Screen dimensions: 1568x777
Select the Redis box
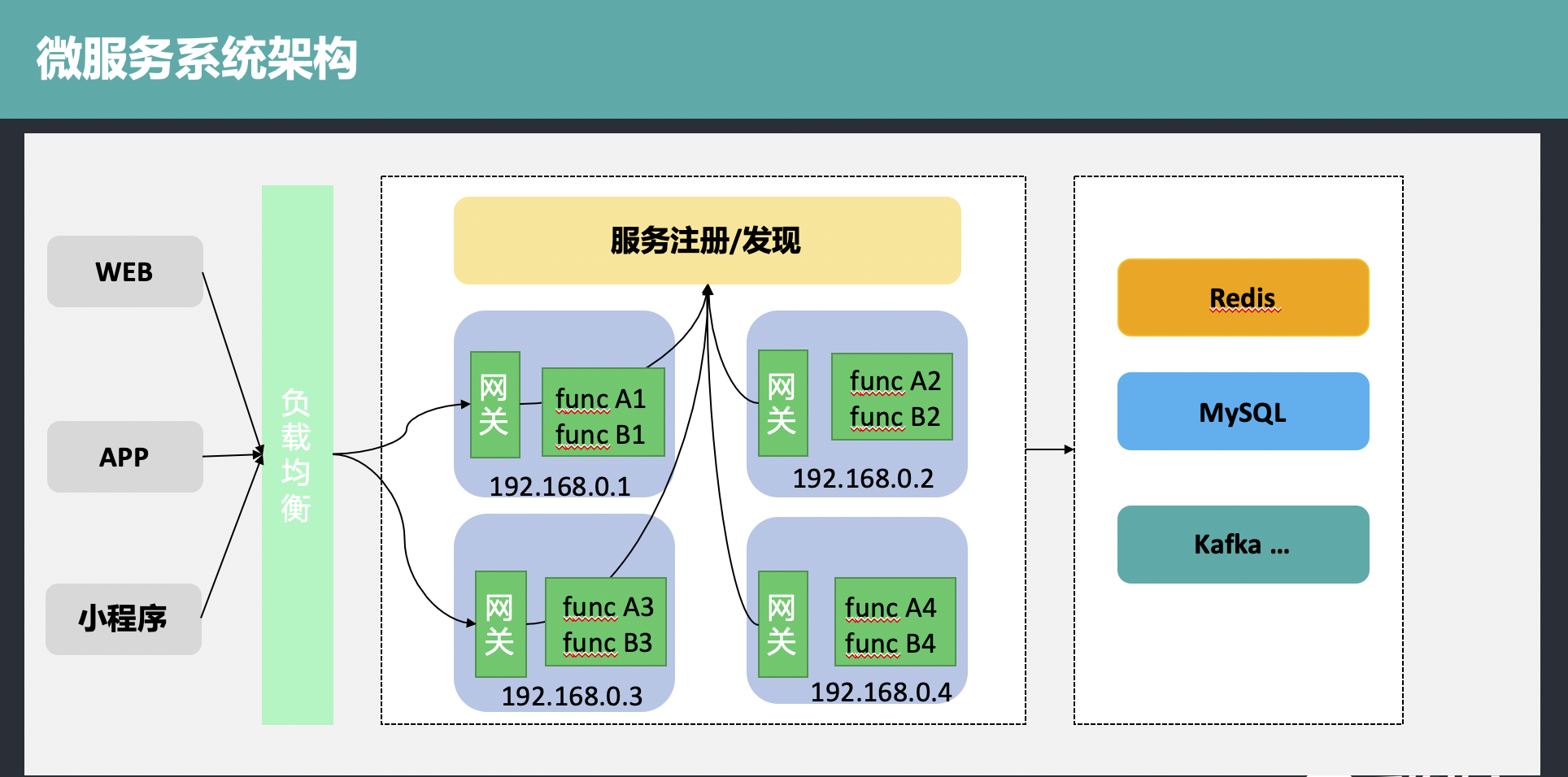point(1243,297)
